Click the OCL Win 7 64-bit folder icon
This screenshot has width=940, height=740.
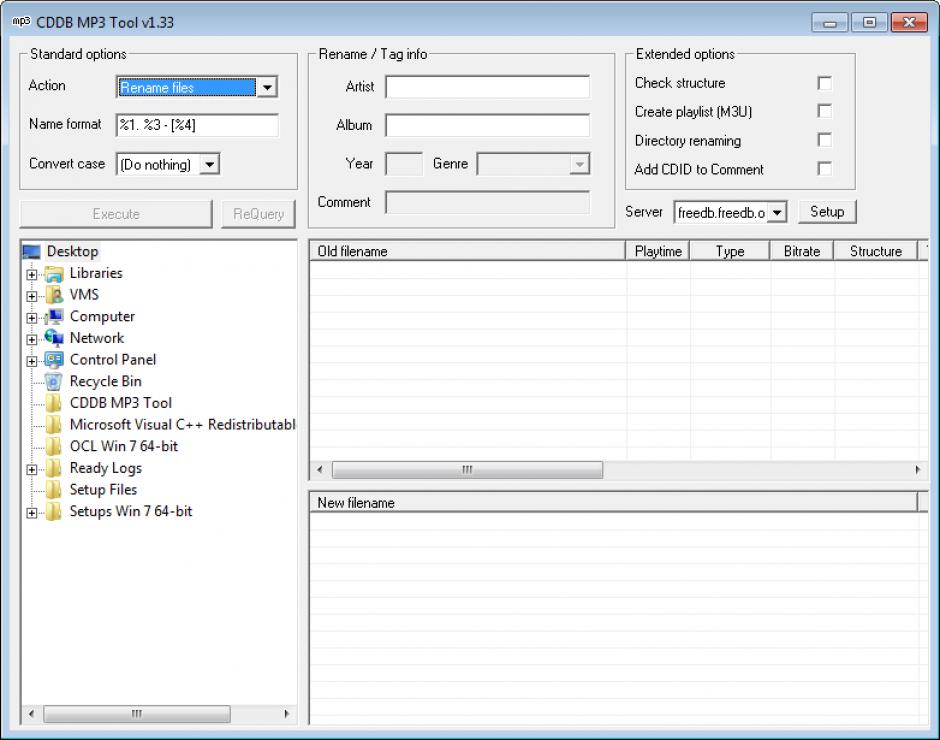(54, 446)
